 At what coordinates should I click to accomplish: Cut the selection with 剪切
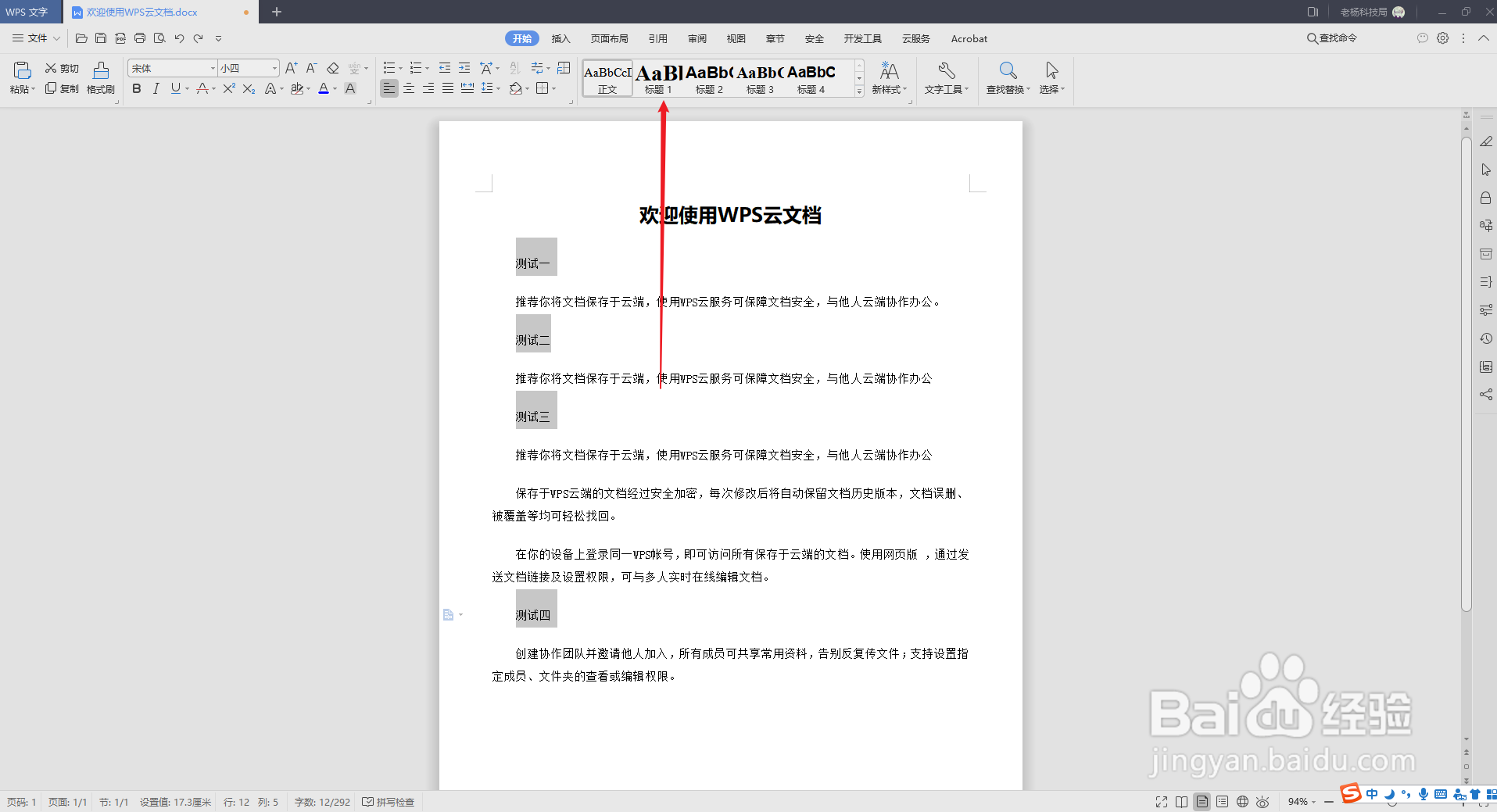click(62, 69)
